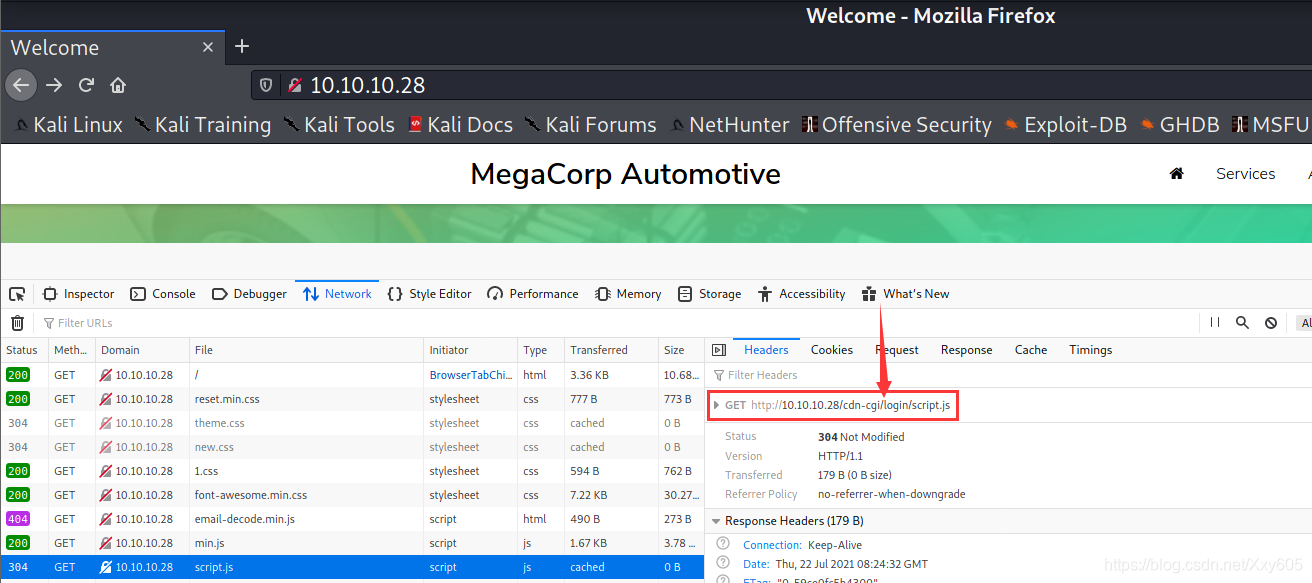The height and width of the screenshot is (583, 1312).
Task: Open the Performance panel
Action: click(533, 294)
